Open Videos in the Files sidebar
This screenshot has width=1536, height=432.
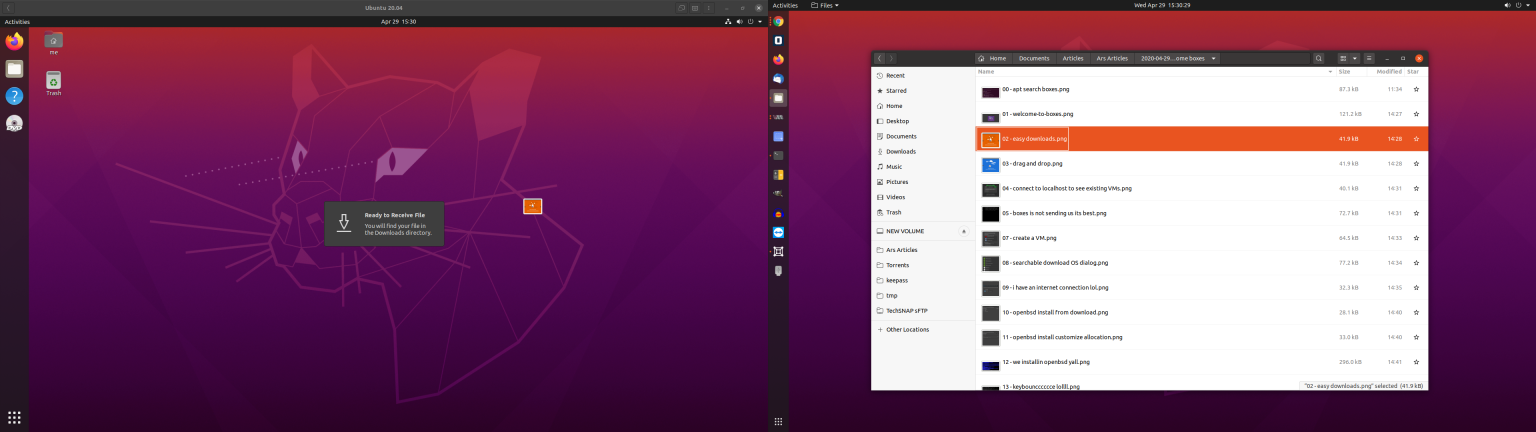[x=923, y=197]
